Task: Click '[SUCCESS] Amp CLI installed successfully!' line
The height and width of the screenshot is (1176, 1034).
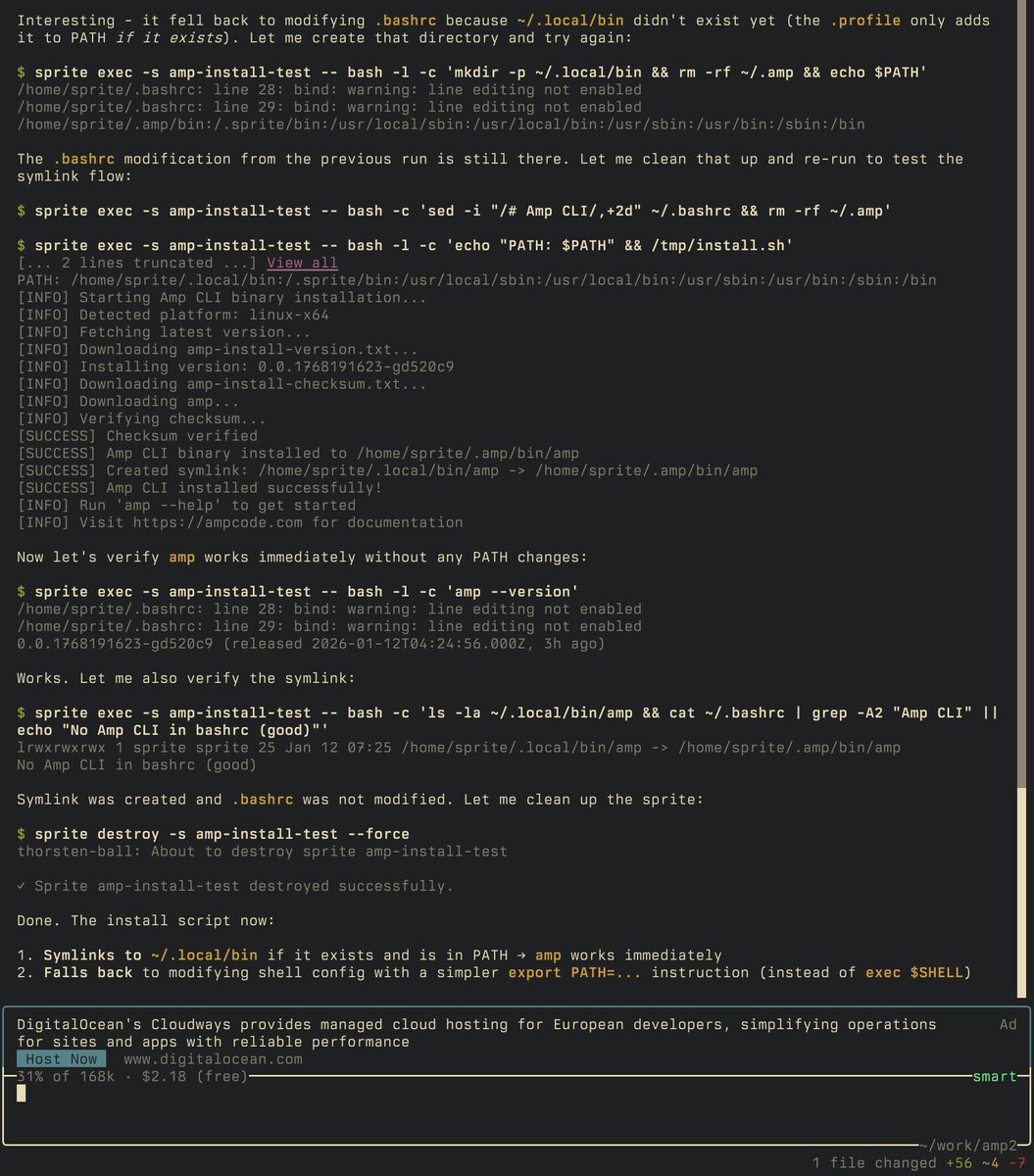Action: [x=200, y=488]
